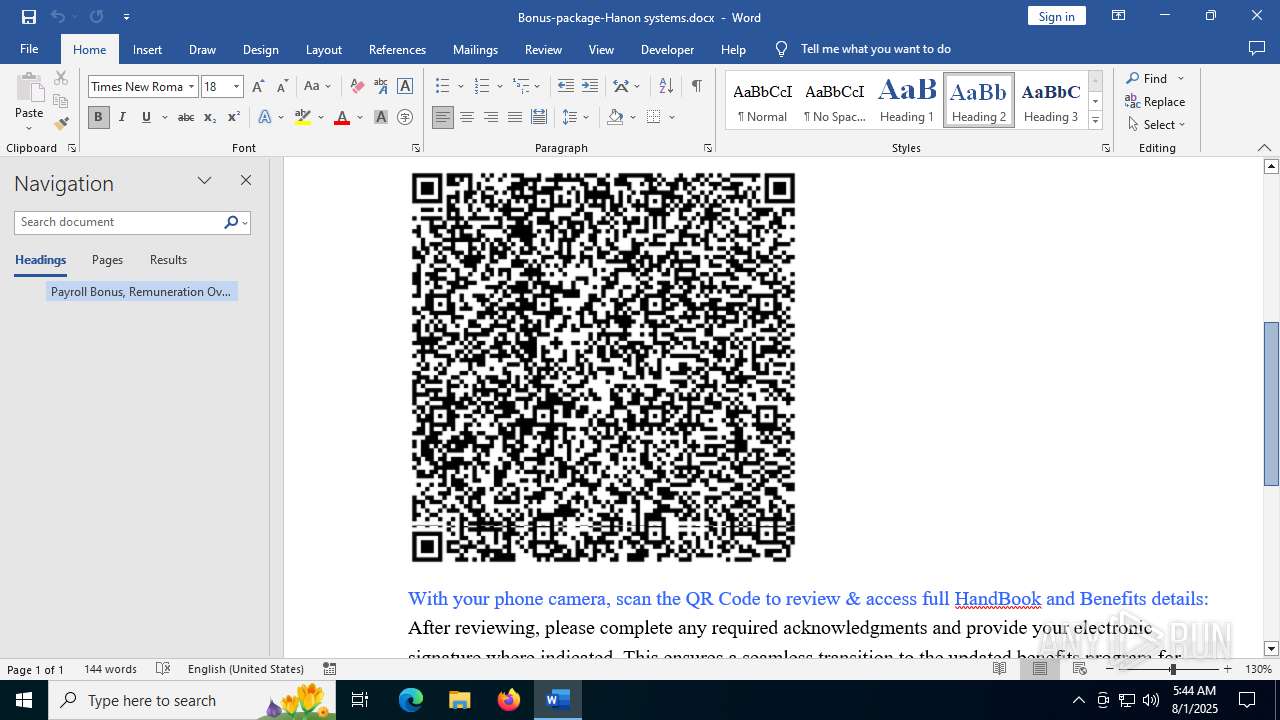Open Line and Paragraph Spacing dropdown
This screenshot has height=720, width=1280.
(x=576, y=117)
